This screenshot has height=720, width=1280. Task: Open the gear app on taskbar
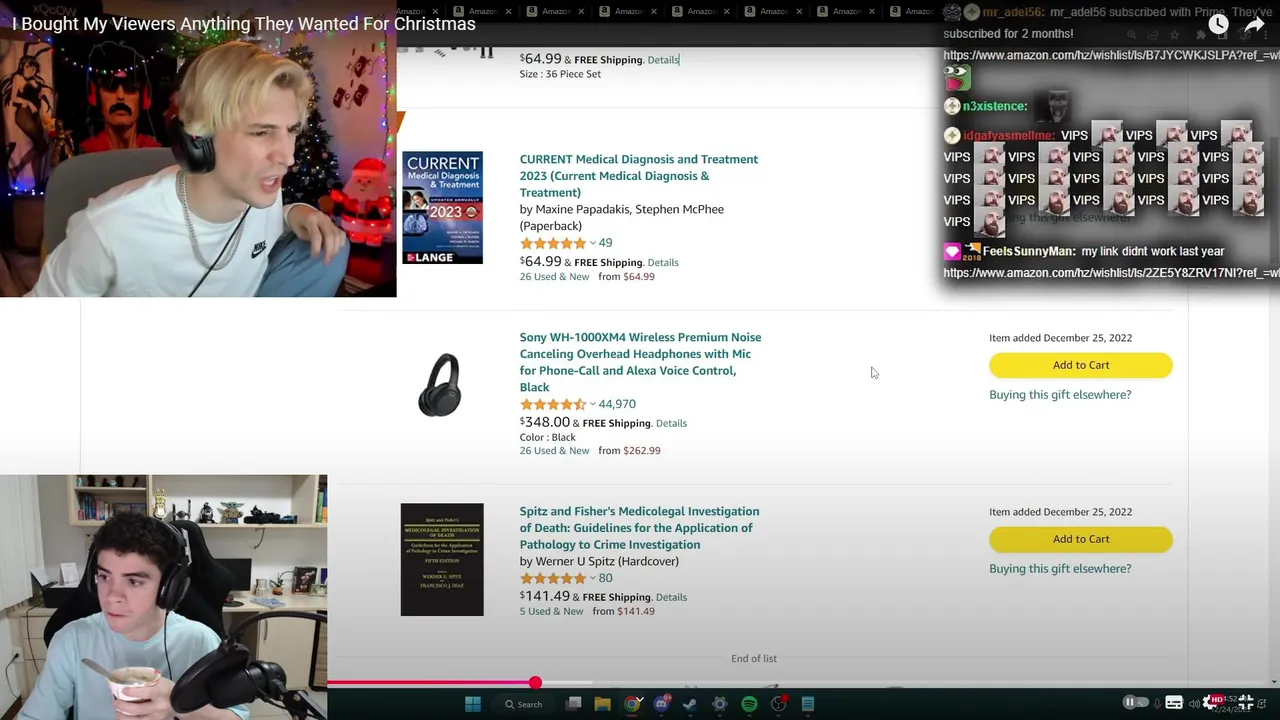tap(719, 704)
